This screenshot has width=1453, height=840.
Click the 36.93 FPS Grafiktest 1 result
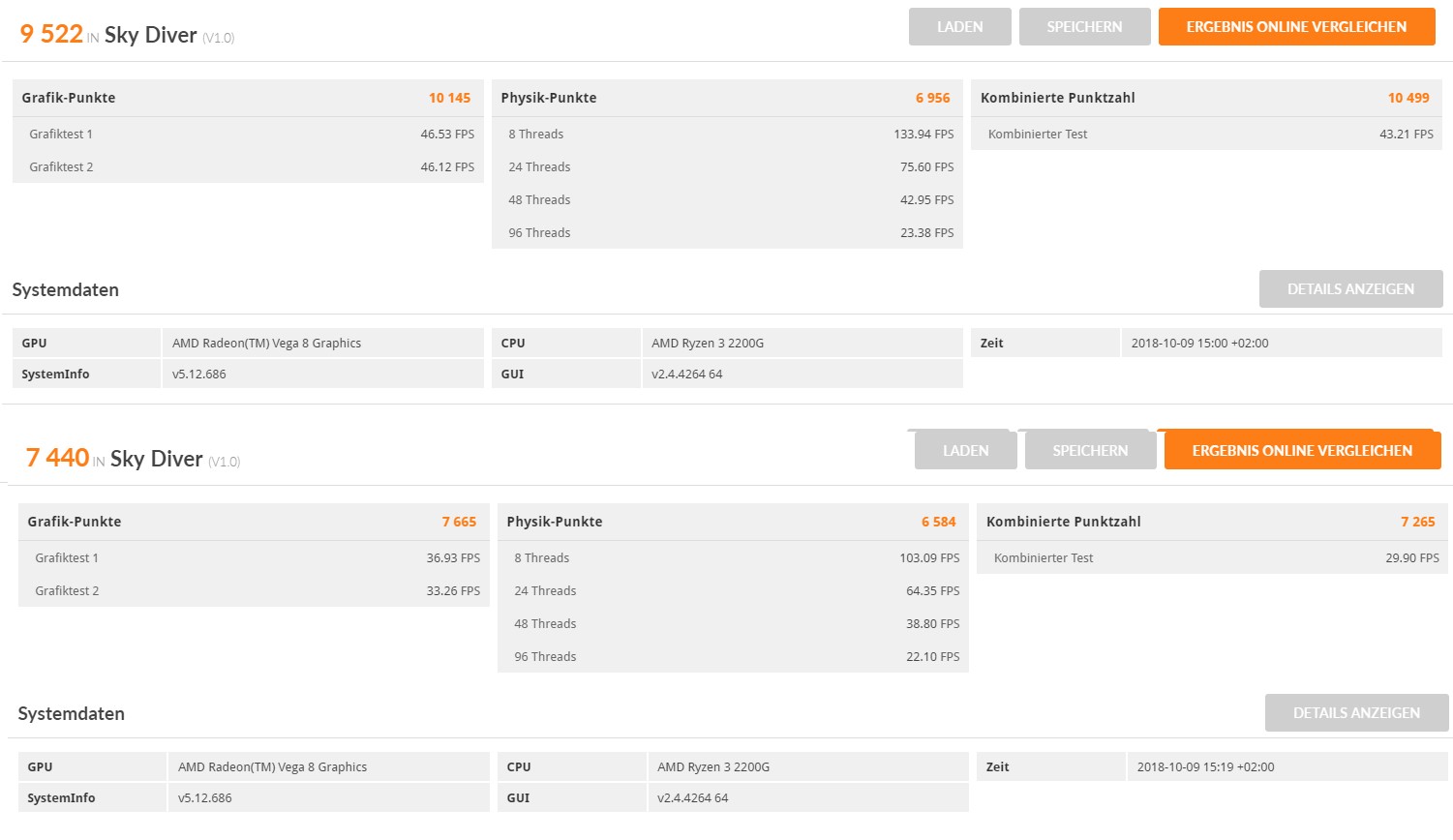pos(453,558)
